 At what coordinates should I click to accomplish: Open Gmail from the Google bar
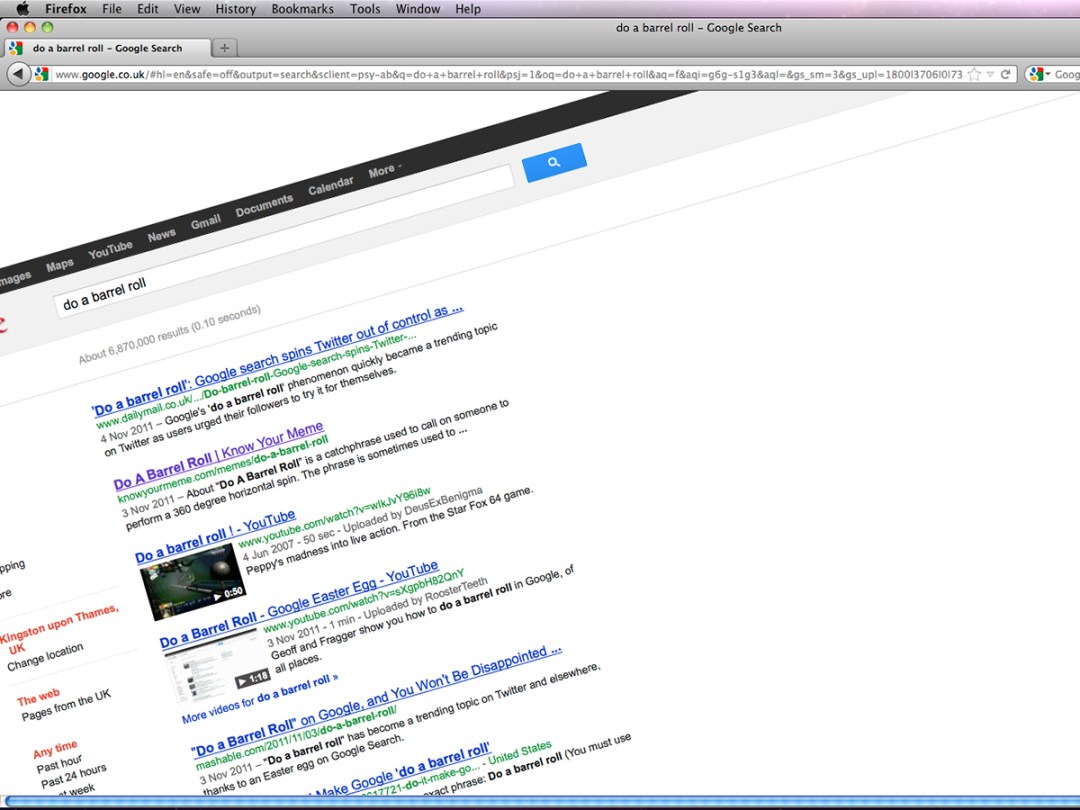[x=206, y=222]
